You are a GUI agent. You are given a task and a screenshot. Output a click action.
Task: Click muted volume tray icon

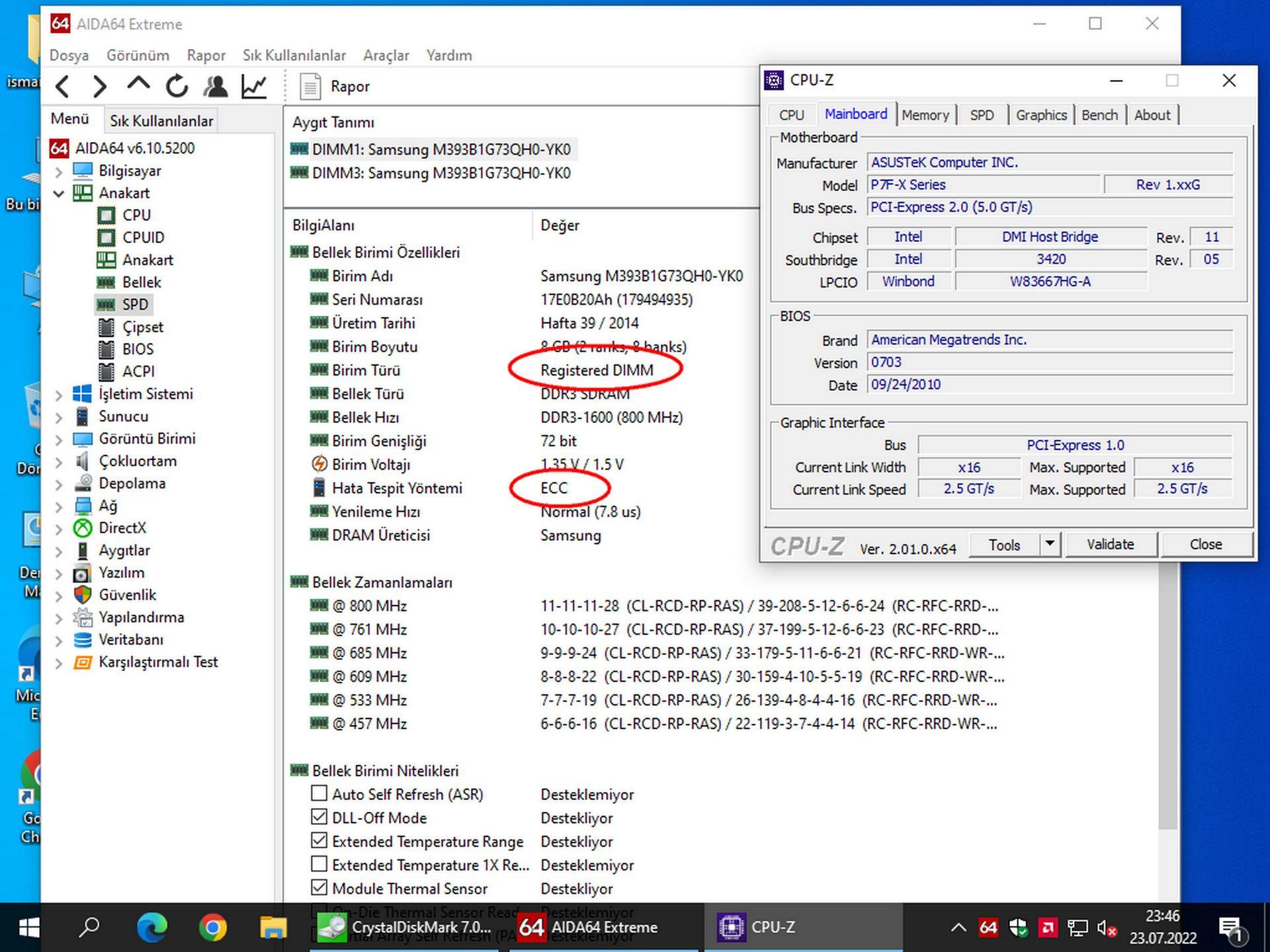[x=1107, y=928]
